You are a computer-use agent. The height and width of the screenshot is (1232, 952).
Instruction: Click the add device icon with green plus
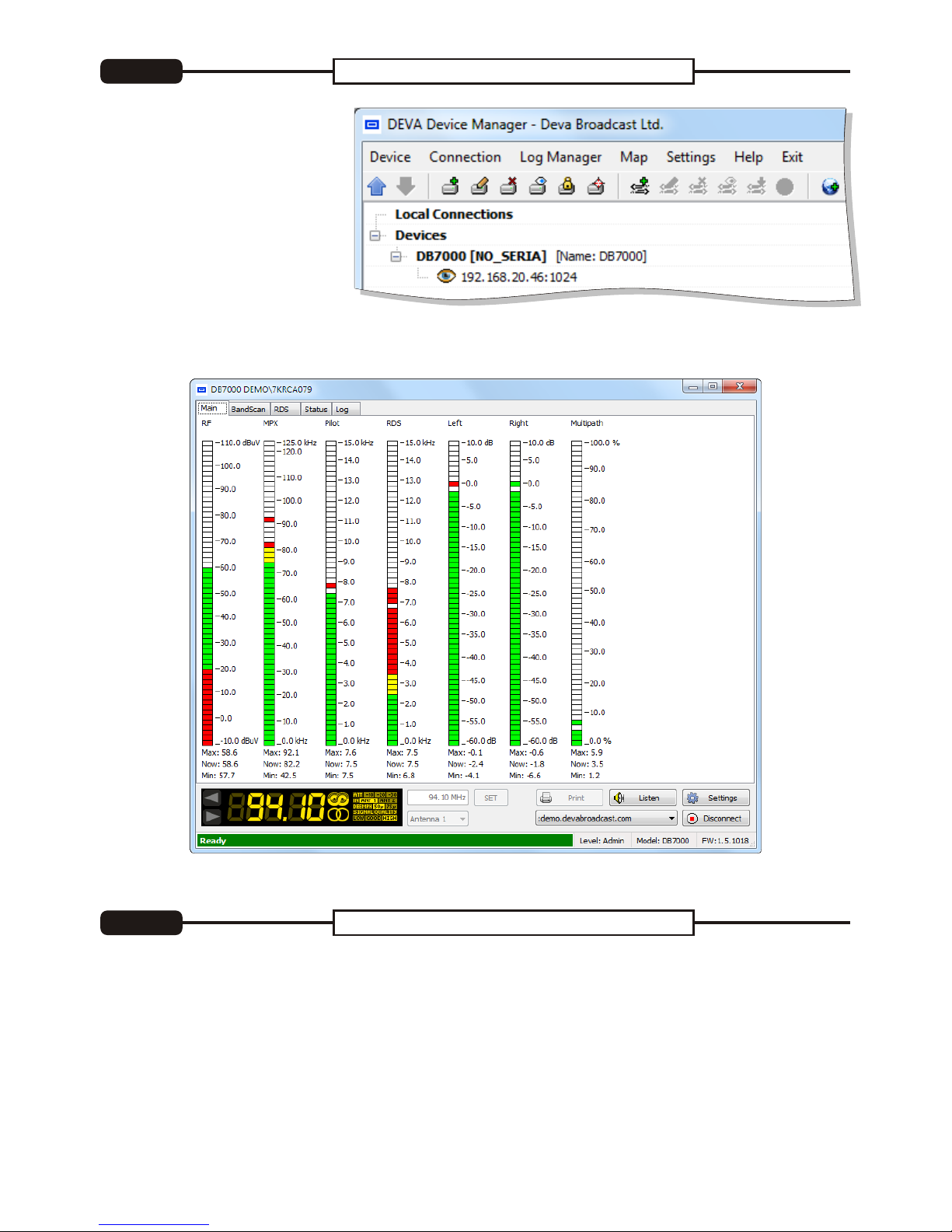(x=450, y=187)
